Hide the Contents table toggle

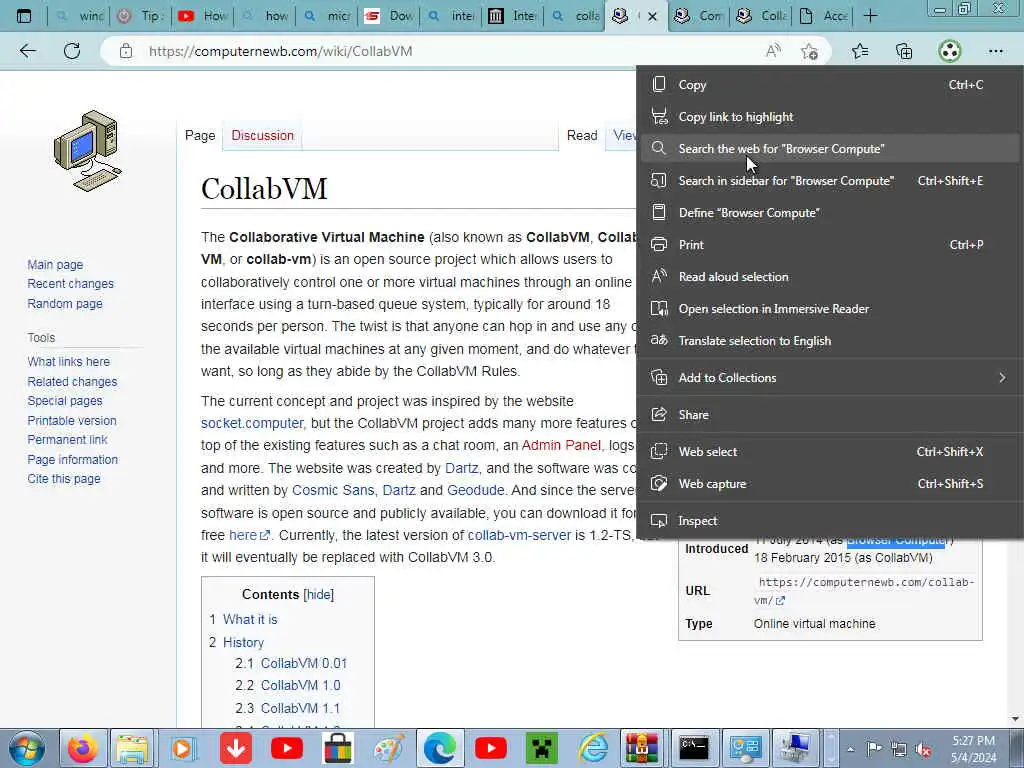pyautogui.click(x=319, y=594)
